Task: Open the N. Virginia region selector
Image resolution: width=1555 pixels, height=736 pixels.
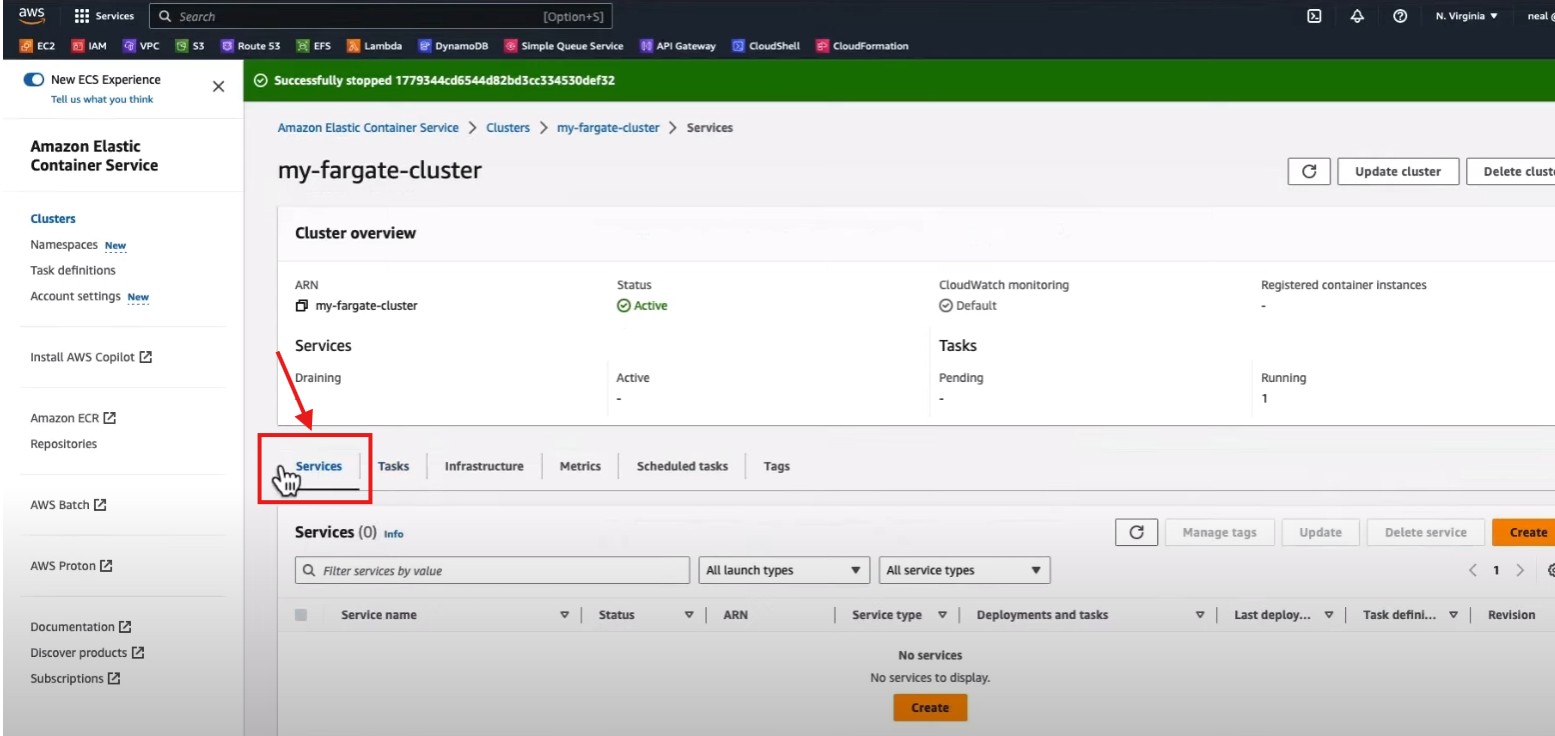Action: pos(1466,16)
